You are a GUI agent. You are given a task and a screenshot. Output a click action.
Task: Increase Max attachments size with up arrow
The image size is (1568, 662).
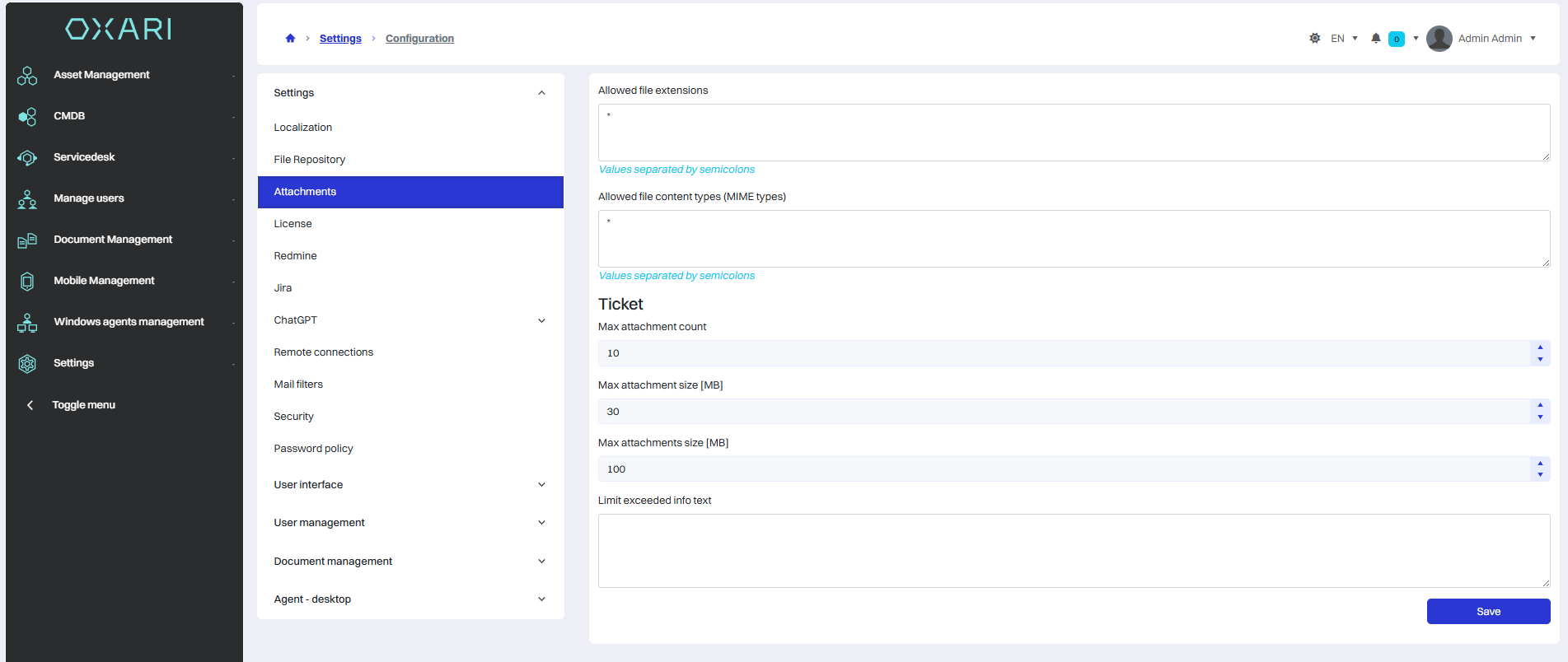(1540, 464)
